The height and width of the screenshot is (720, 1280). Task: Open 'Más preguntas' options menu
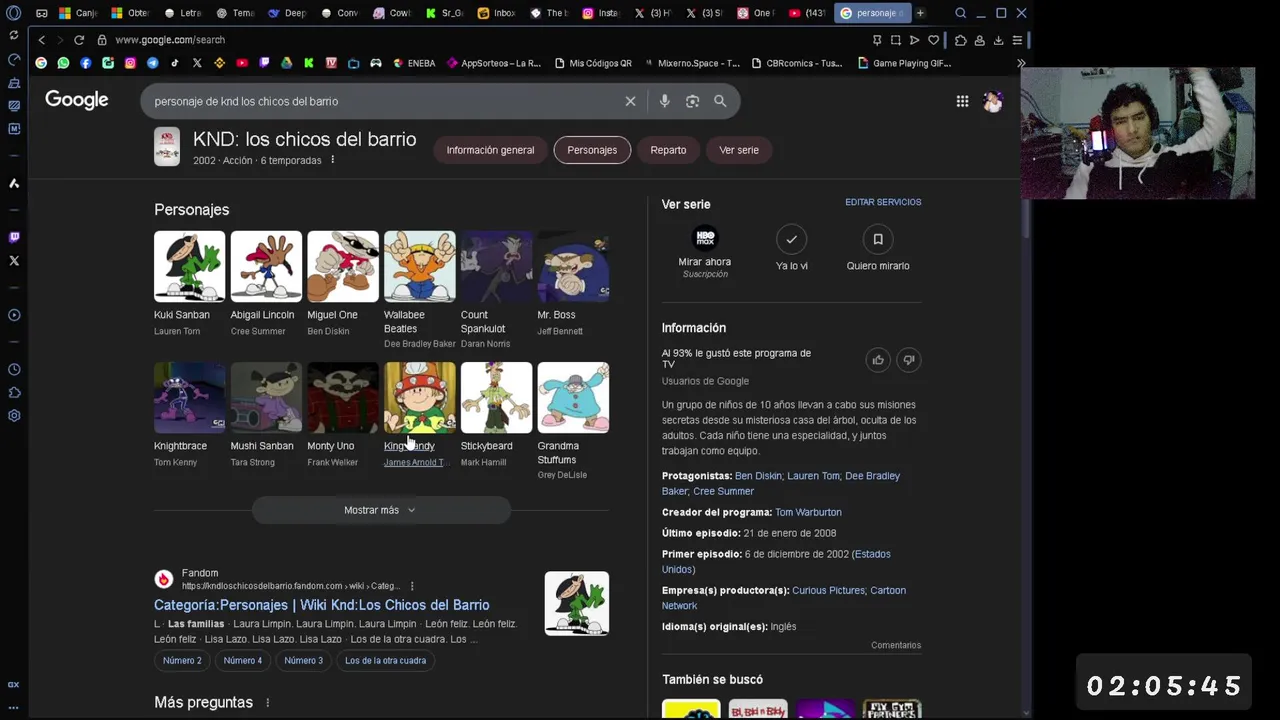[268, 703]
